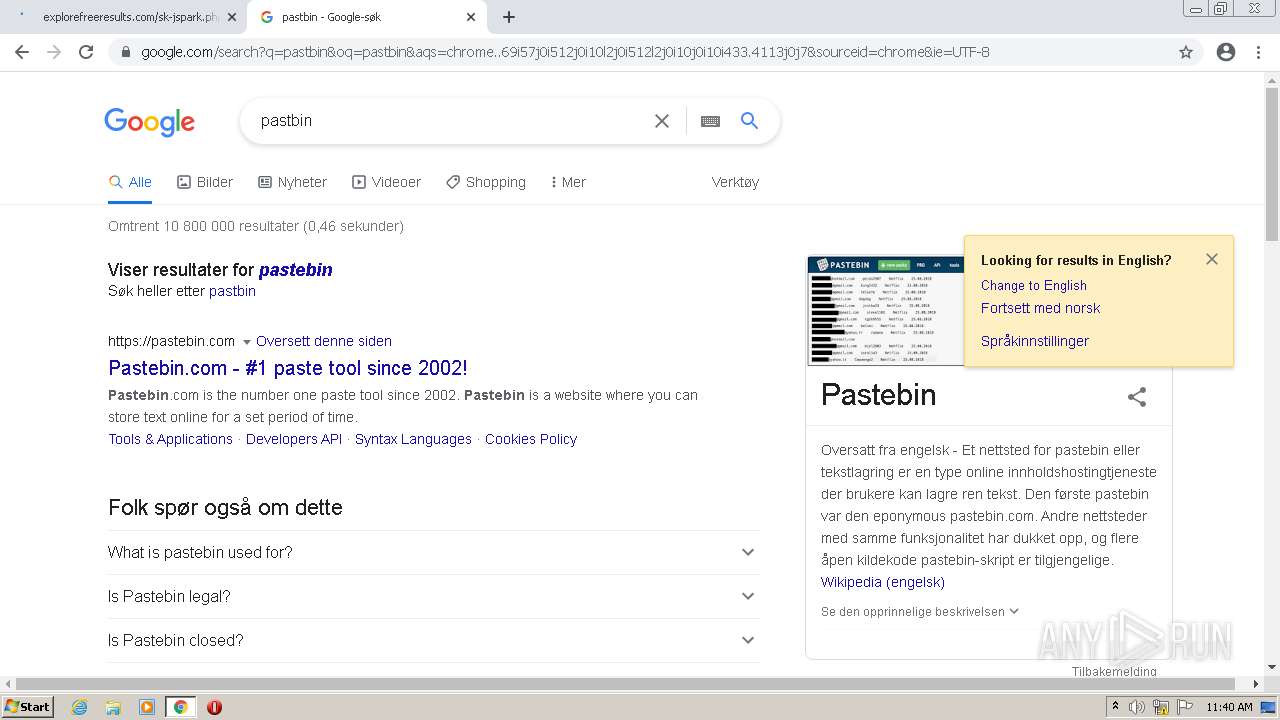This screenshot has width=1280, height=720.
Task: Open the Pastebin.com result title link
Action: tap(288, 368)
